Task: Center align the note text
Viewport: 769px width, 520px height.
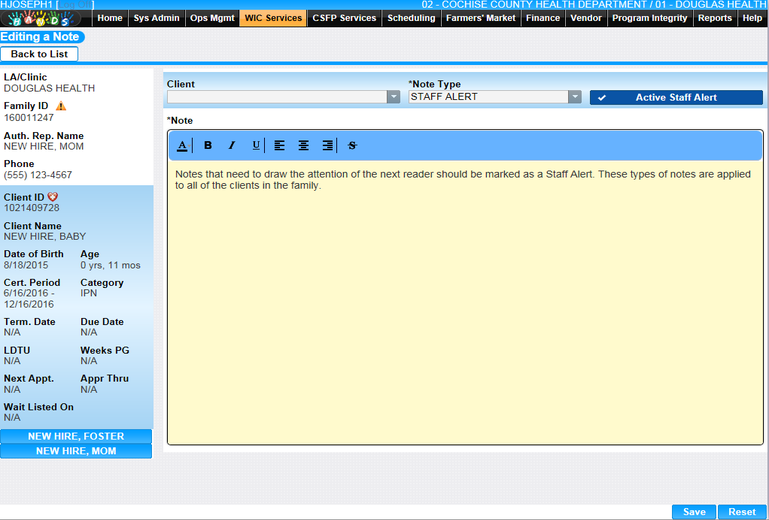Action: coord(304,146)
